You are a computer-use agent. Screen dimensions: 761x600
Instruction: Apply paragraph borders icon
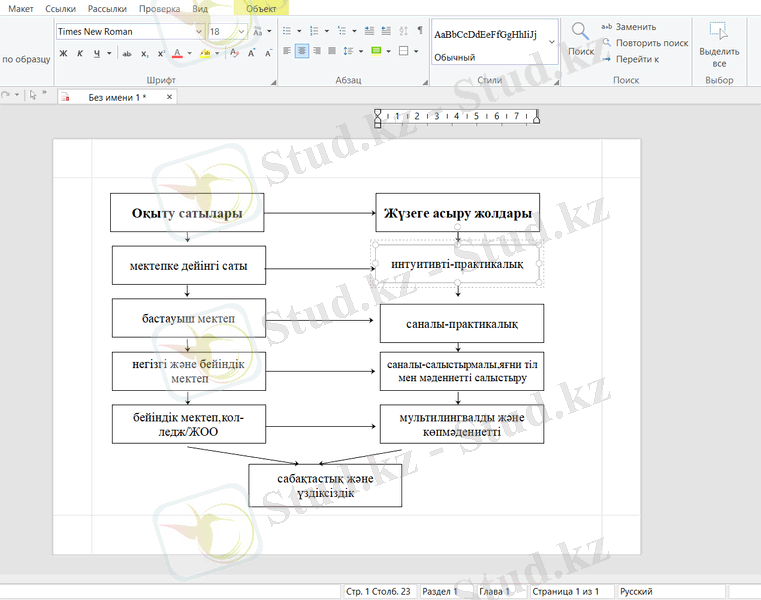point(403,51)
